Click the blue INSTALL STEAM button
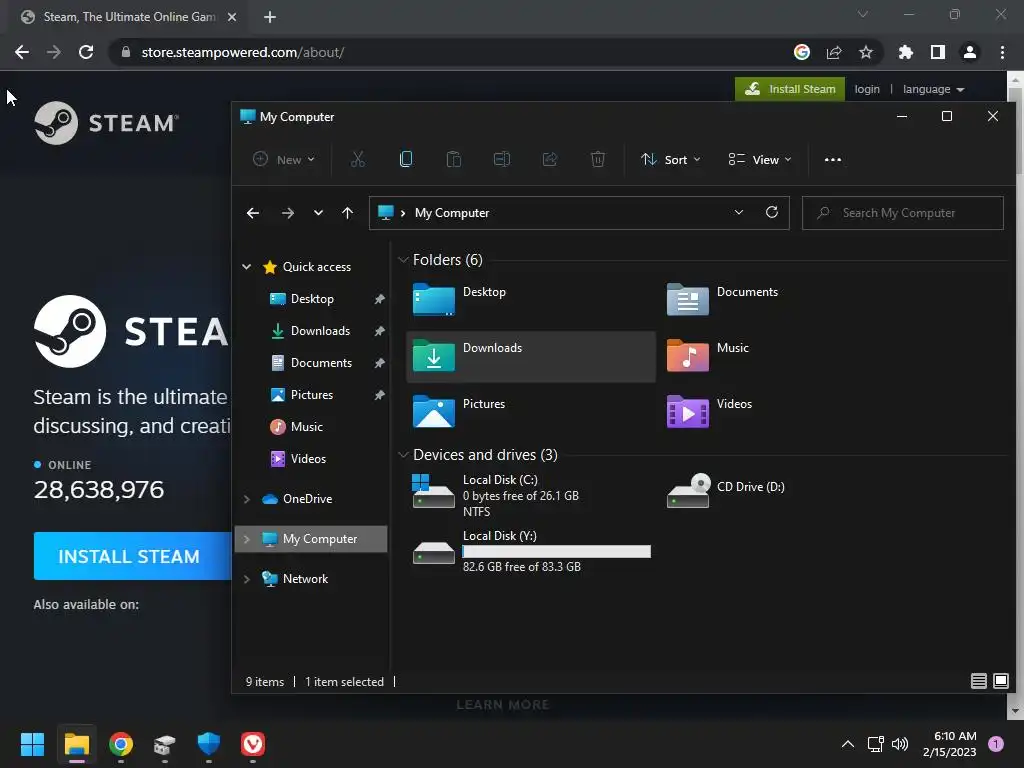The height and width of the screenshot is (768, 1024). (133, 556)
